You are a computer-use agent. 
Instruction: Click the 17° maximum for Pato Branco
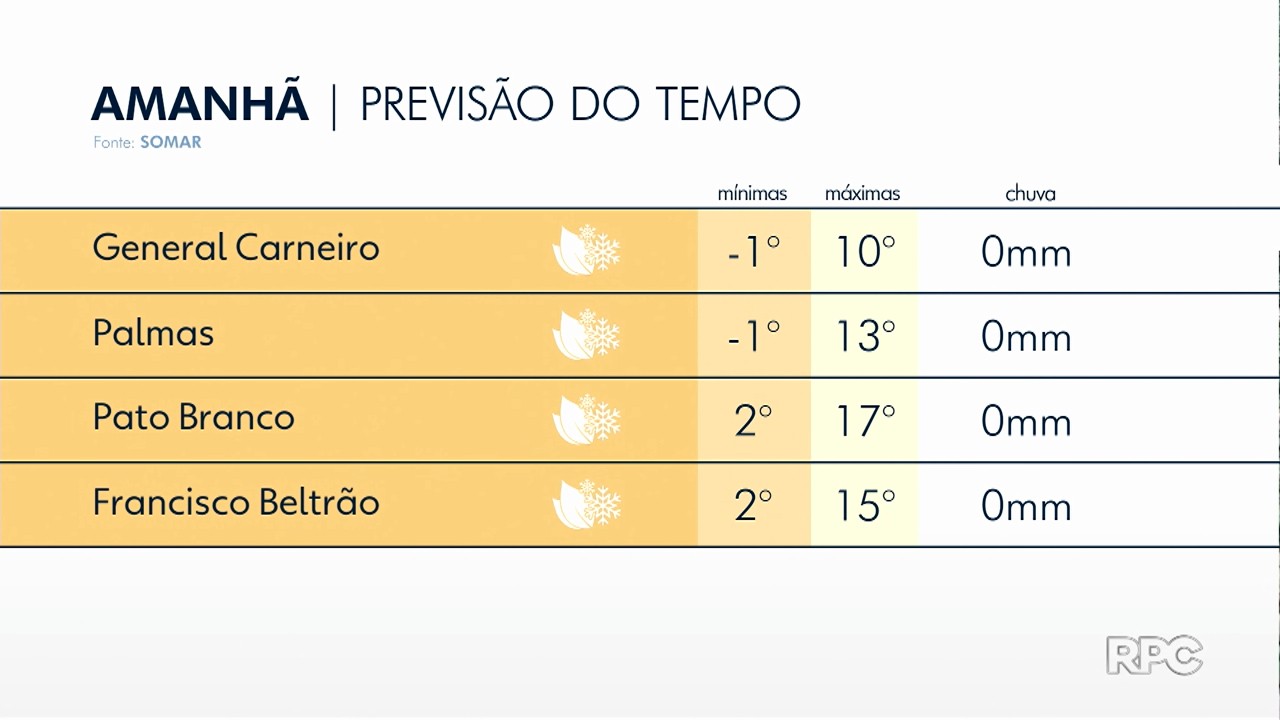[866, 421]
